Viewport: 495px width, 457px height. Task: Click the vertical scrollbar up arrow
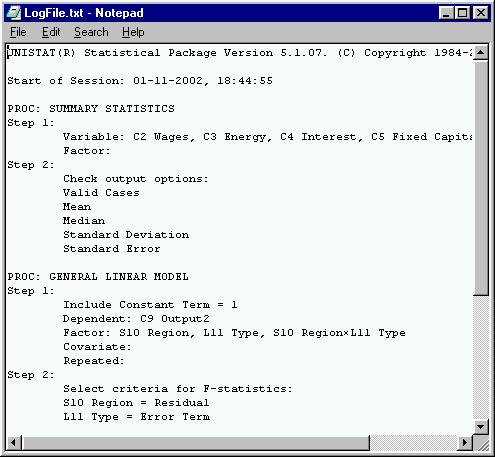pos(480,52)
